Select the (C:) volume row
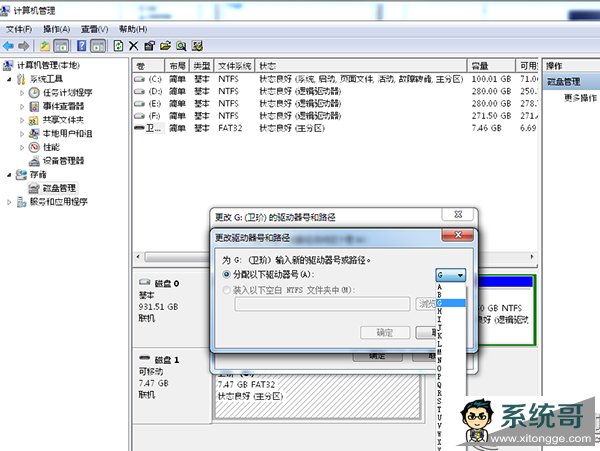This screenshot has width=600, height=451. coord(335,79)
